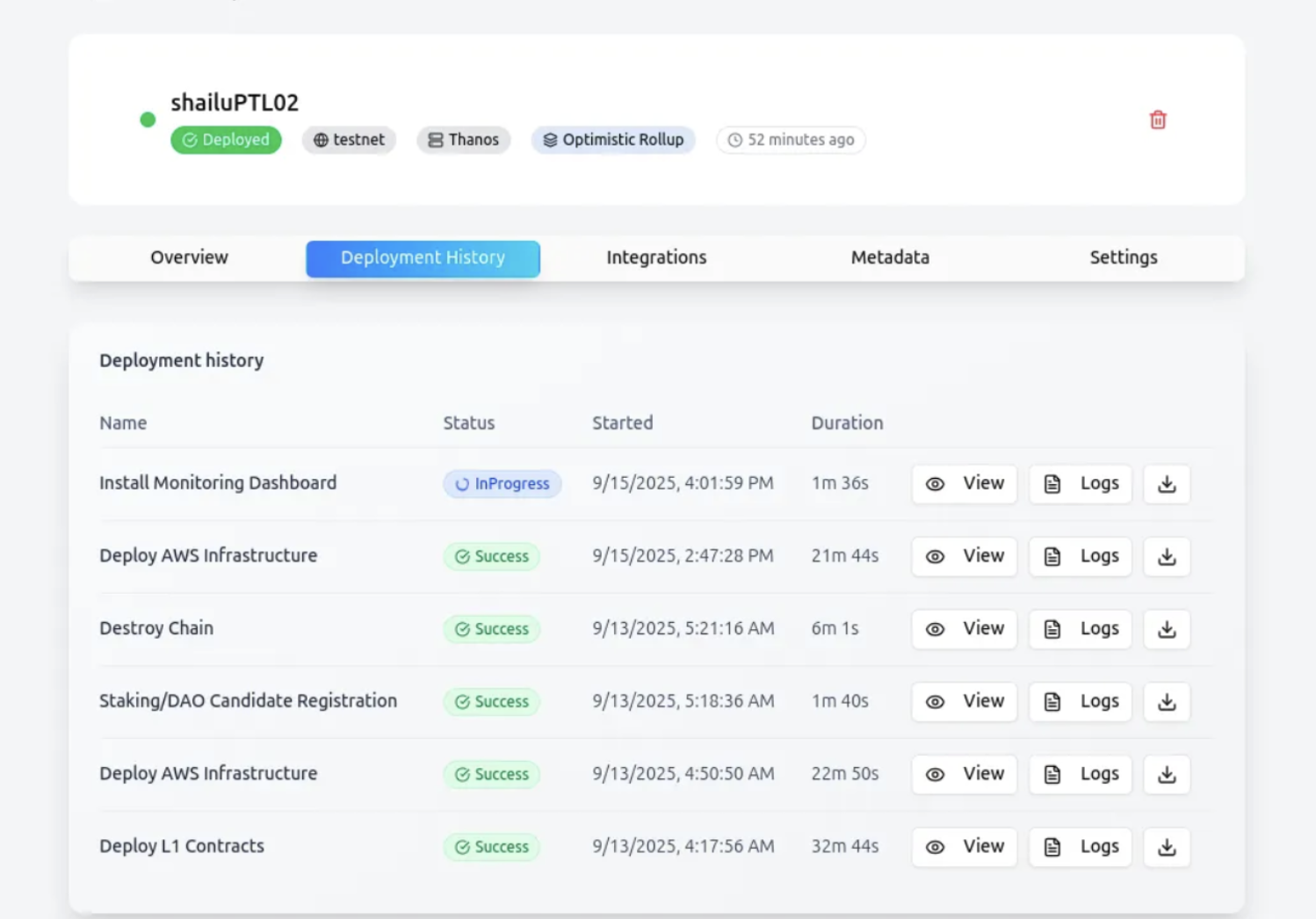View the Install Monitoring Dashboard deployment
Screen dimensions: 1316x919
(964, 484)
